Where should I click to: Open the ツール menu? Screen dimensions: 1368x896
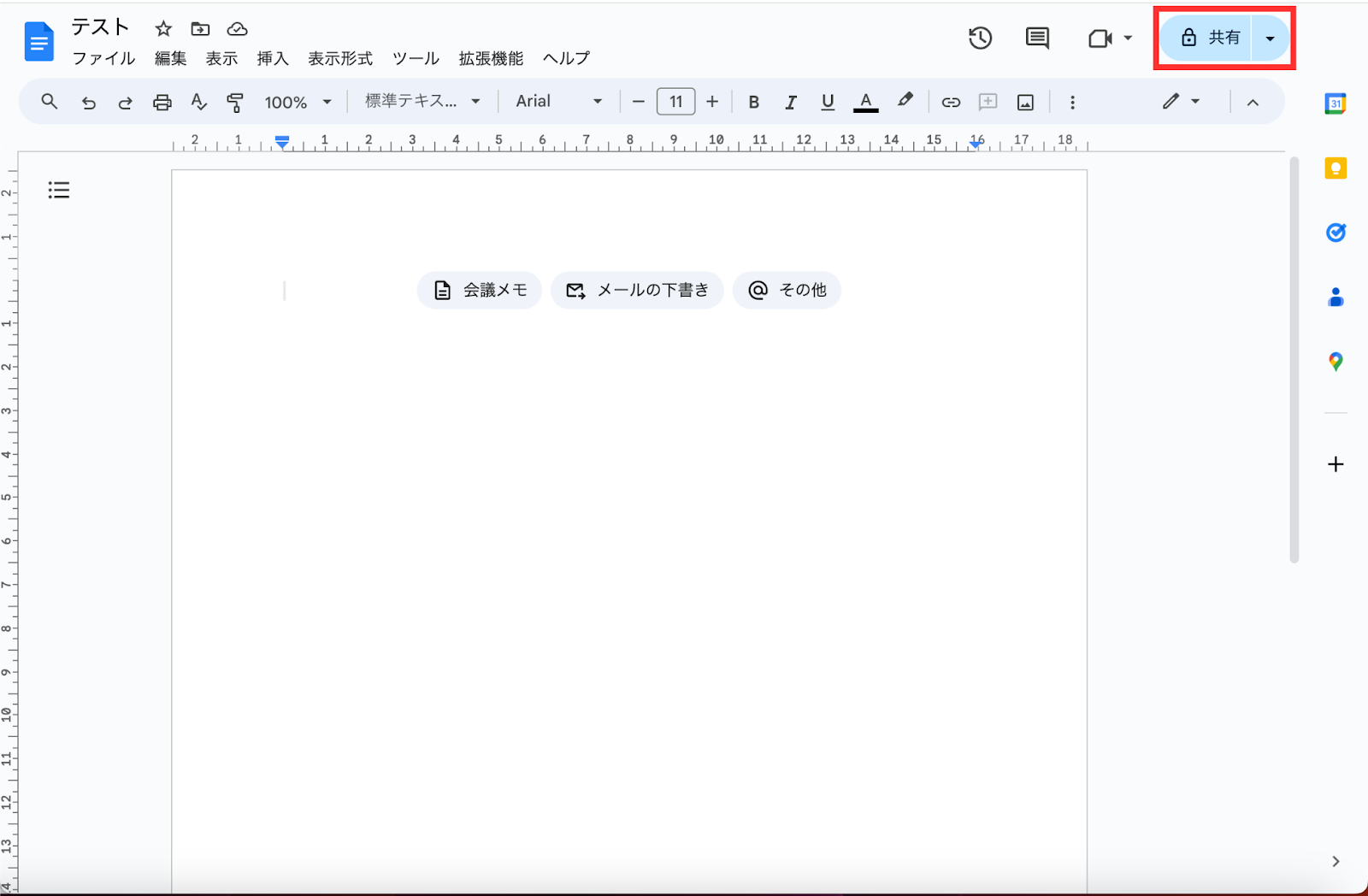[416, 58]
